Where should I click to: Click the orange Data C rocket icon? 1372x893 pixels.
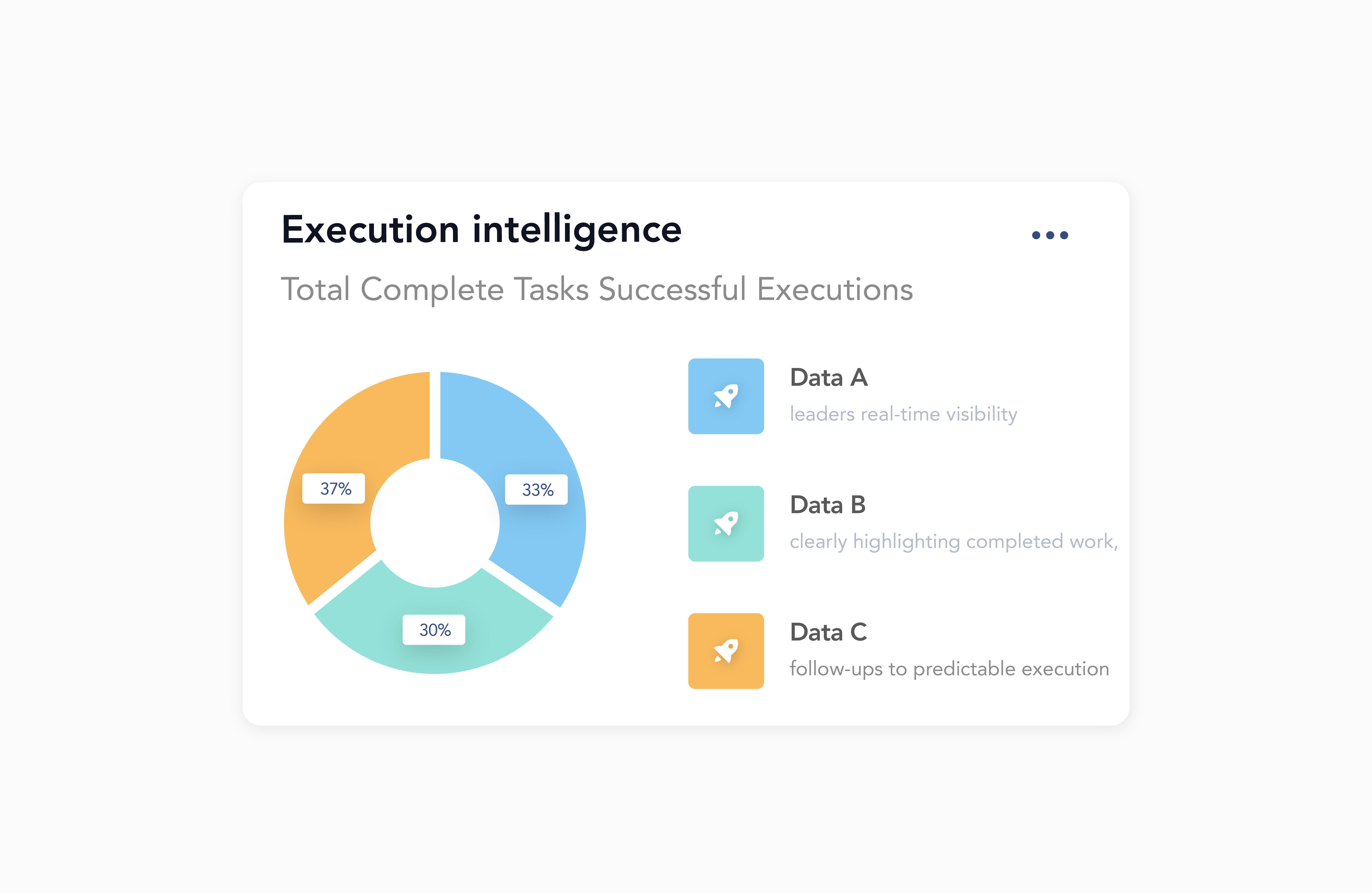pos(726,651)
